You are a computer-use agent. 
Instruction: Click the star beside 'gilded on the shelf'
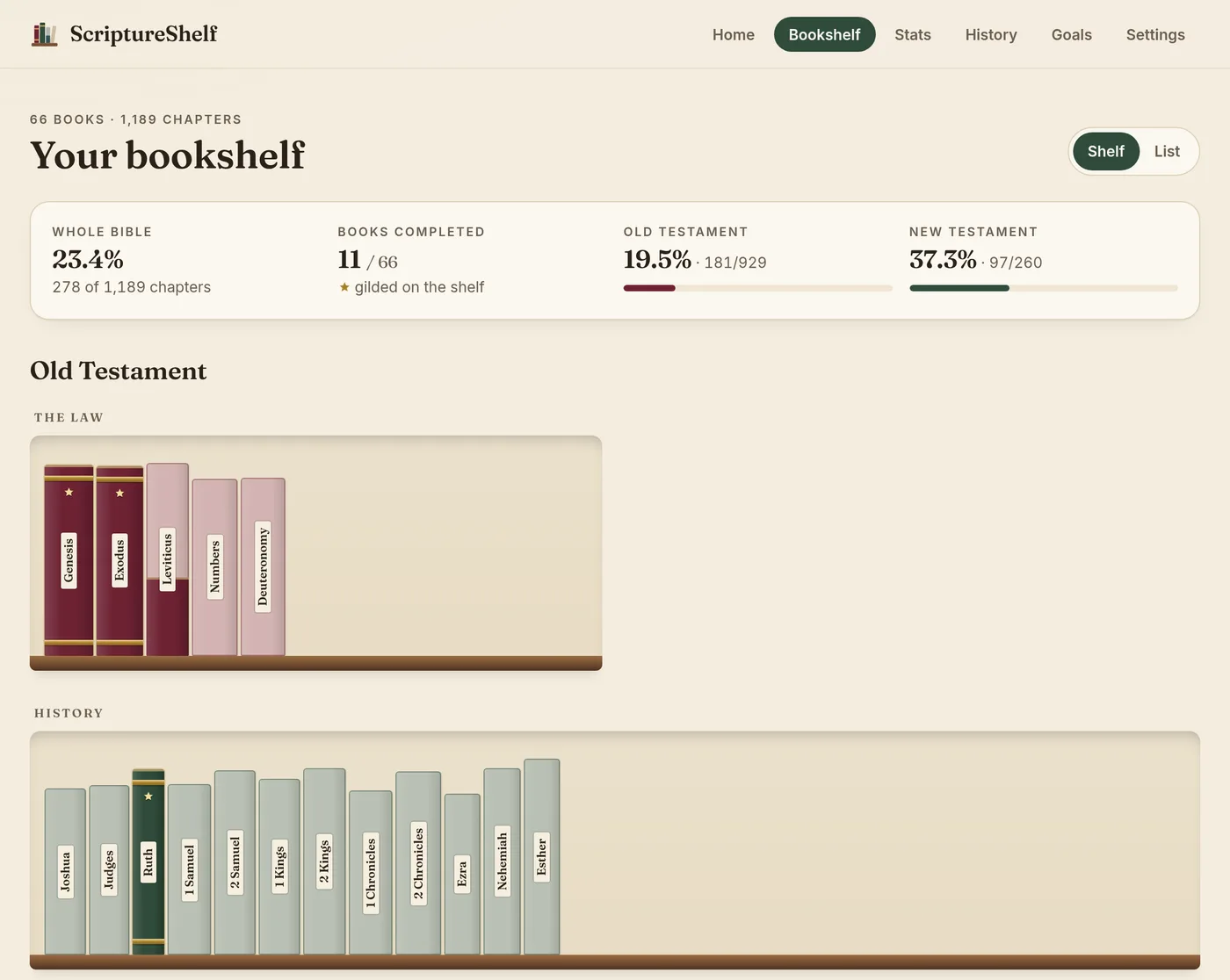point(344,287)
